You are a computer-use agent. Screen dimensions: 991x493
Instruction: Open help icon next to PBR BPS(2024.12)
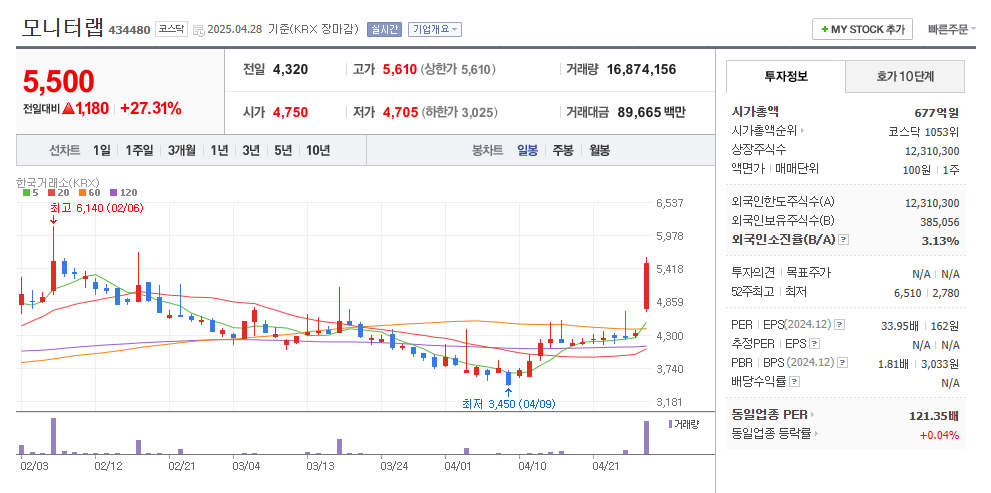(x=842, y=363)
